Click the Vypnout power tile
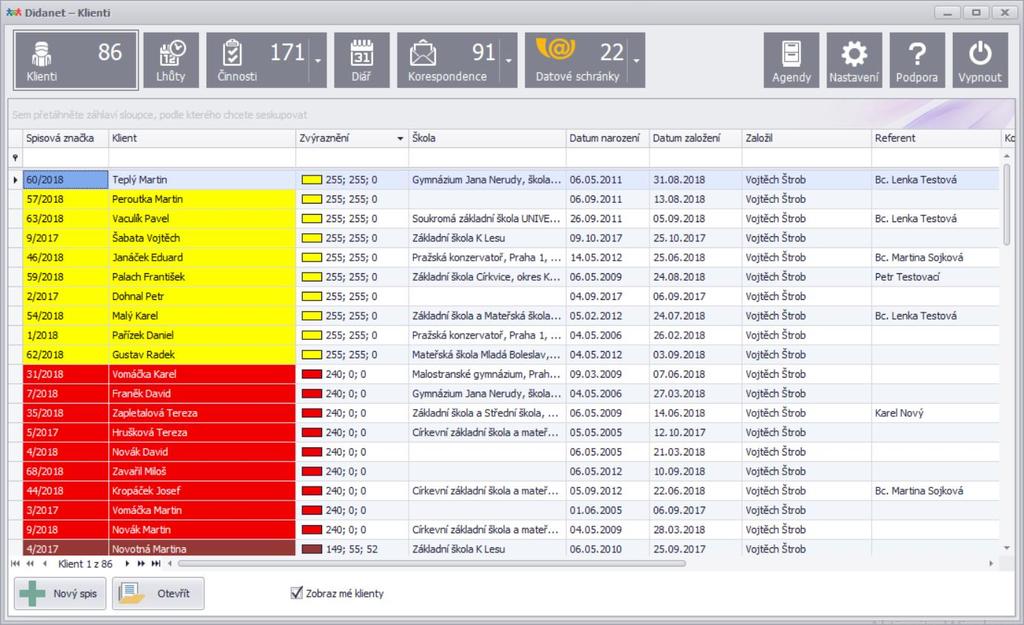Screen dimensions: 1024x625 click(x=980, y=60)
